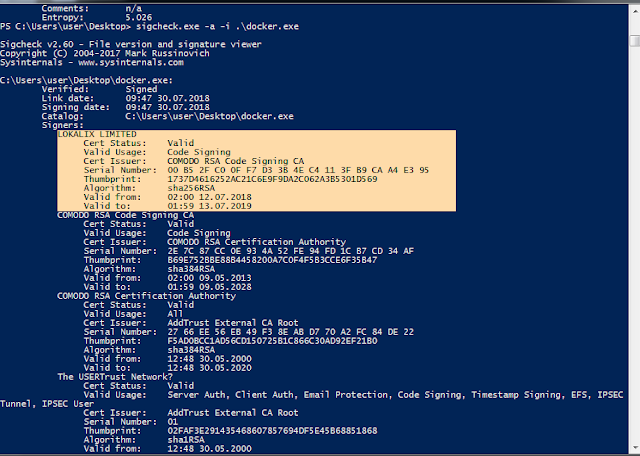This screenshot has height=456, width=640.
Task: Click The USERTrust Network? heading
Action: (x=115, y=377)
